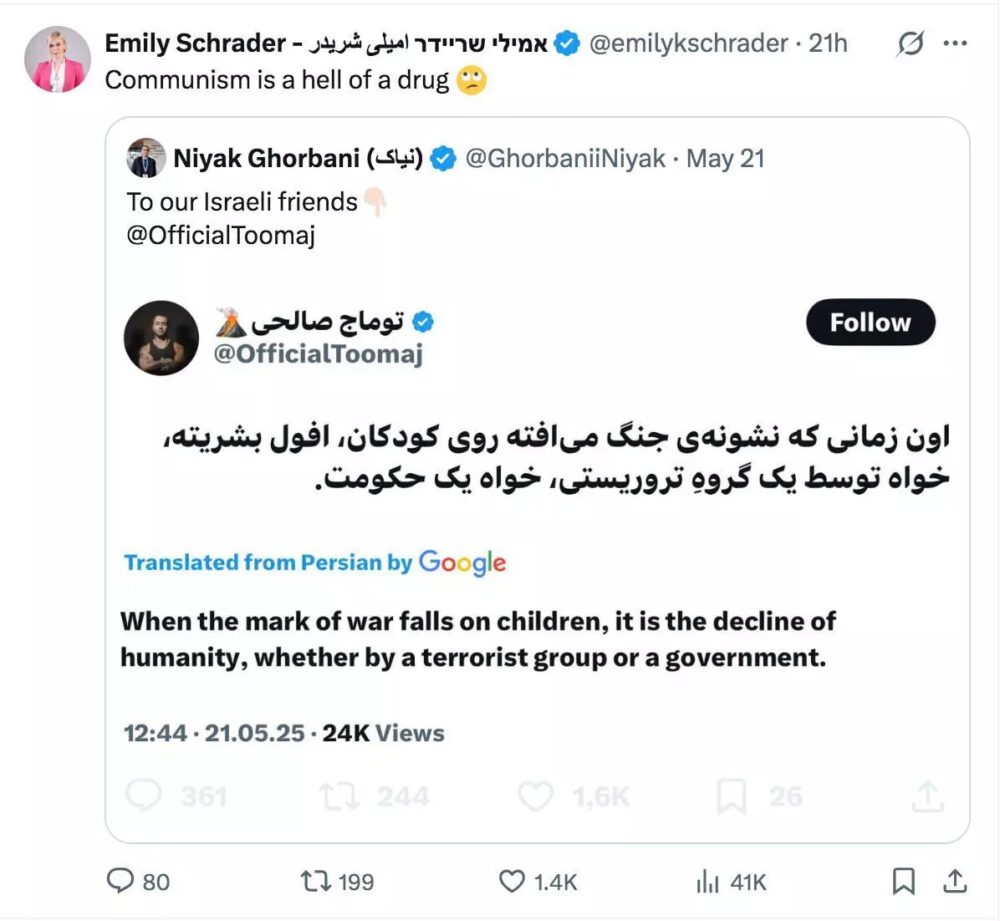
Task: Open Emily Schrader's profile picture
Action: click(x=57, y=60)
